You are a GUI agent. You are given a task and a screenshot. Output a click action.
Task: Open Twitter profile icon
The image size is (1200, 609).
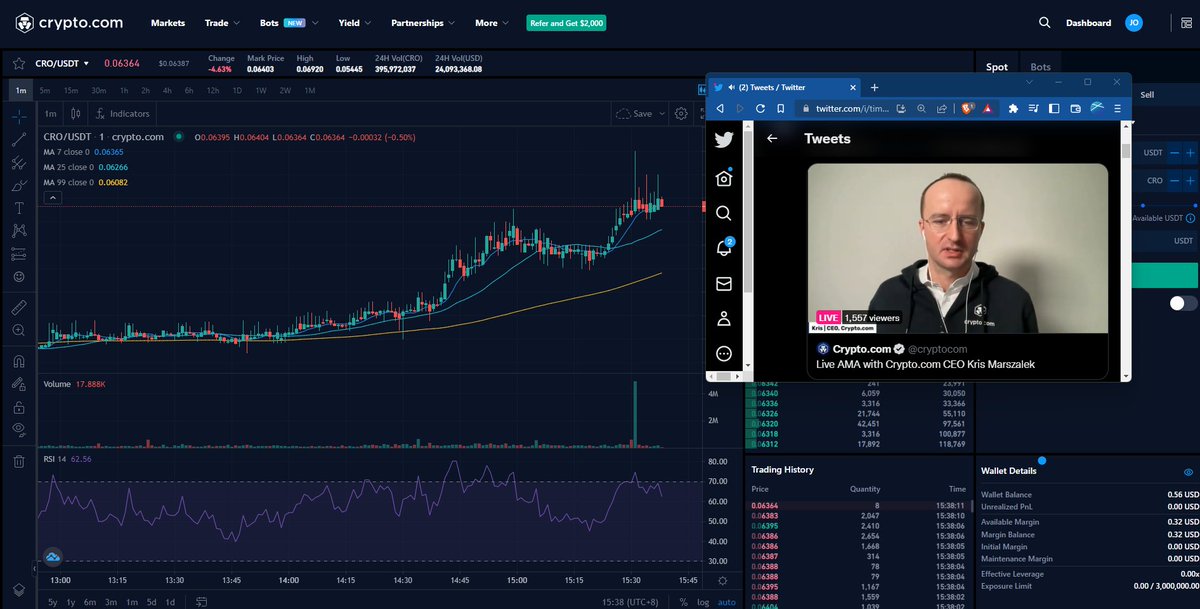pyautogui.click(x=724, y=319)
